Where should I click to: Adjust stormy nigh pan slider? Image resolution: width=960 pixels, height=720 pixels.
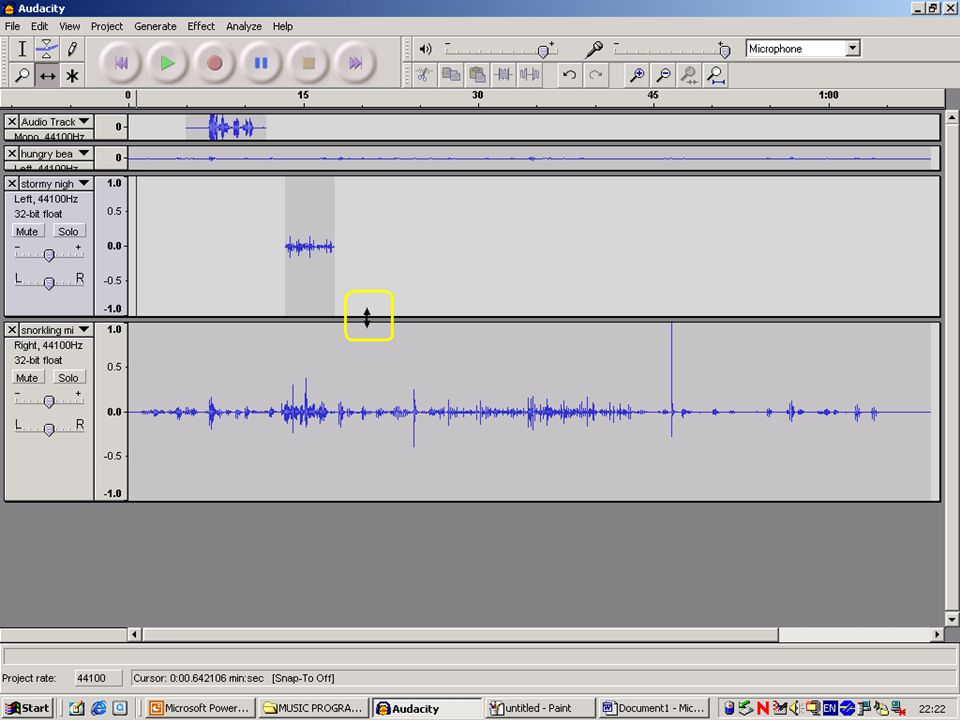coord(49,281)
